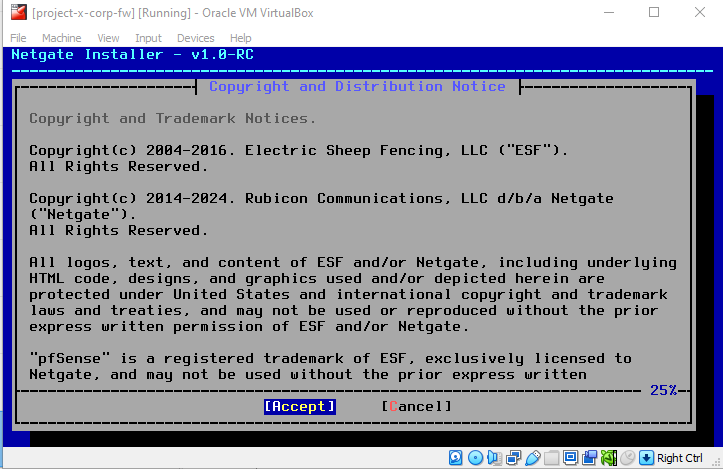
Task: Click the USB devices icon
Action: (x=532, y=458)
